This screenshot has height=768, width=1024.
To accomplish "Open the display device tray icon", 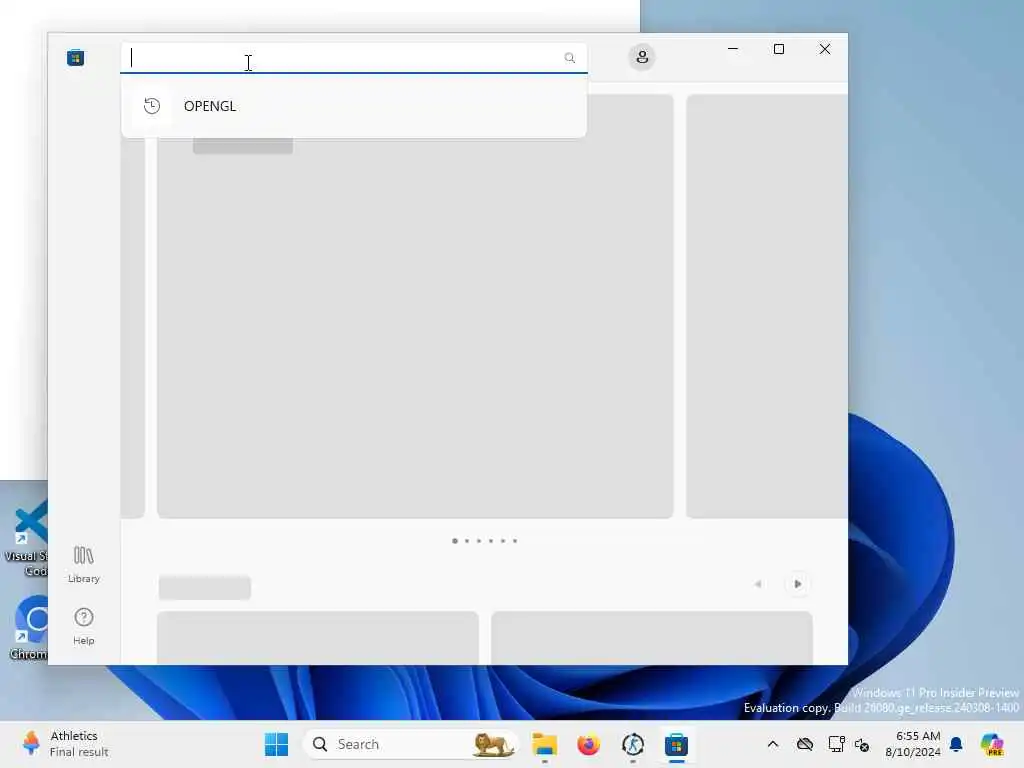I will click(836, 744).
